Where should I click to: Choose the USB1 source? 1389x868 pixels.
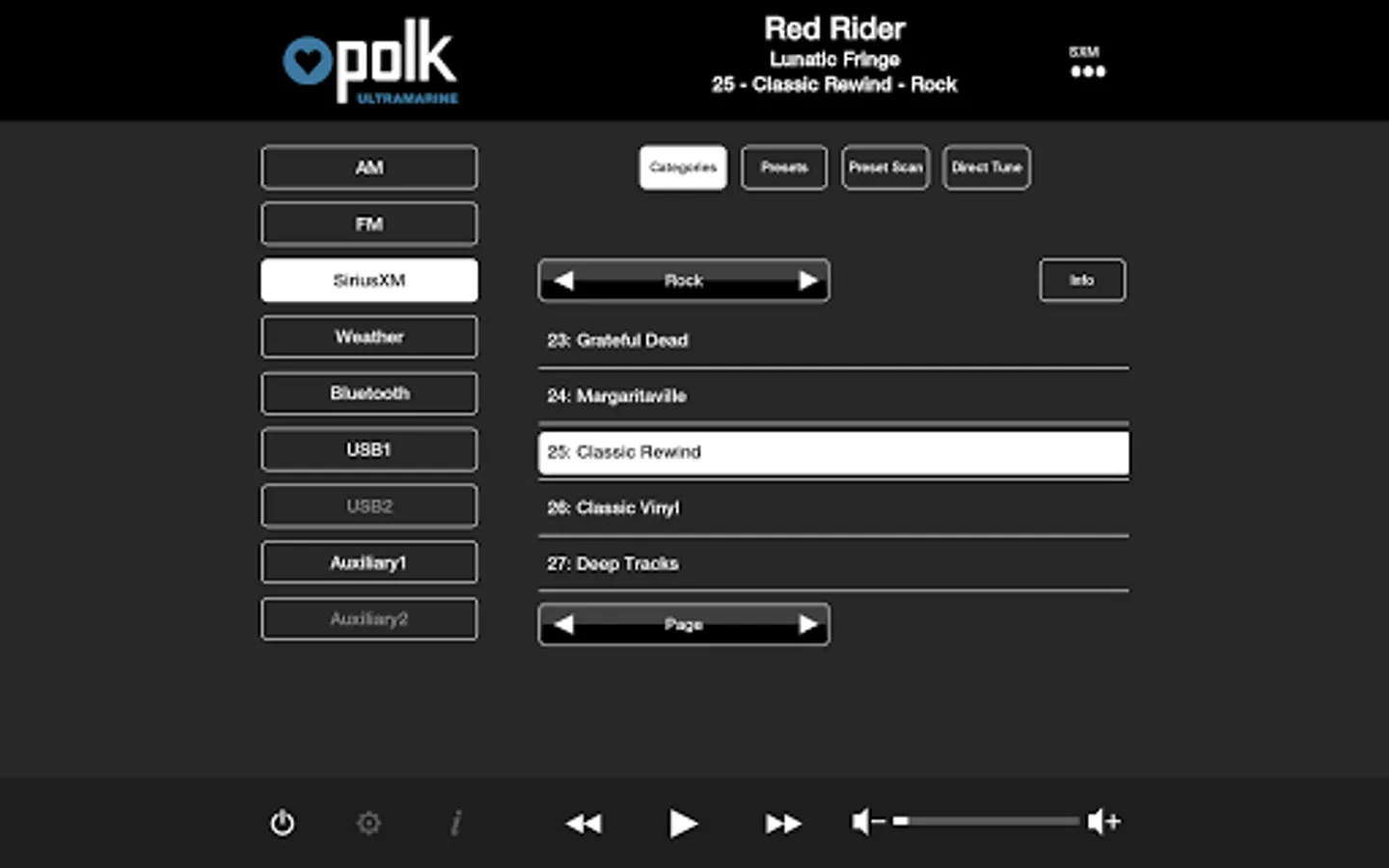point(368,449)
